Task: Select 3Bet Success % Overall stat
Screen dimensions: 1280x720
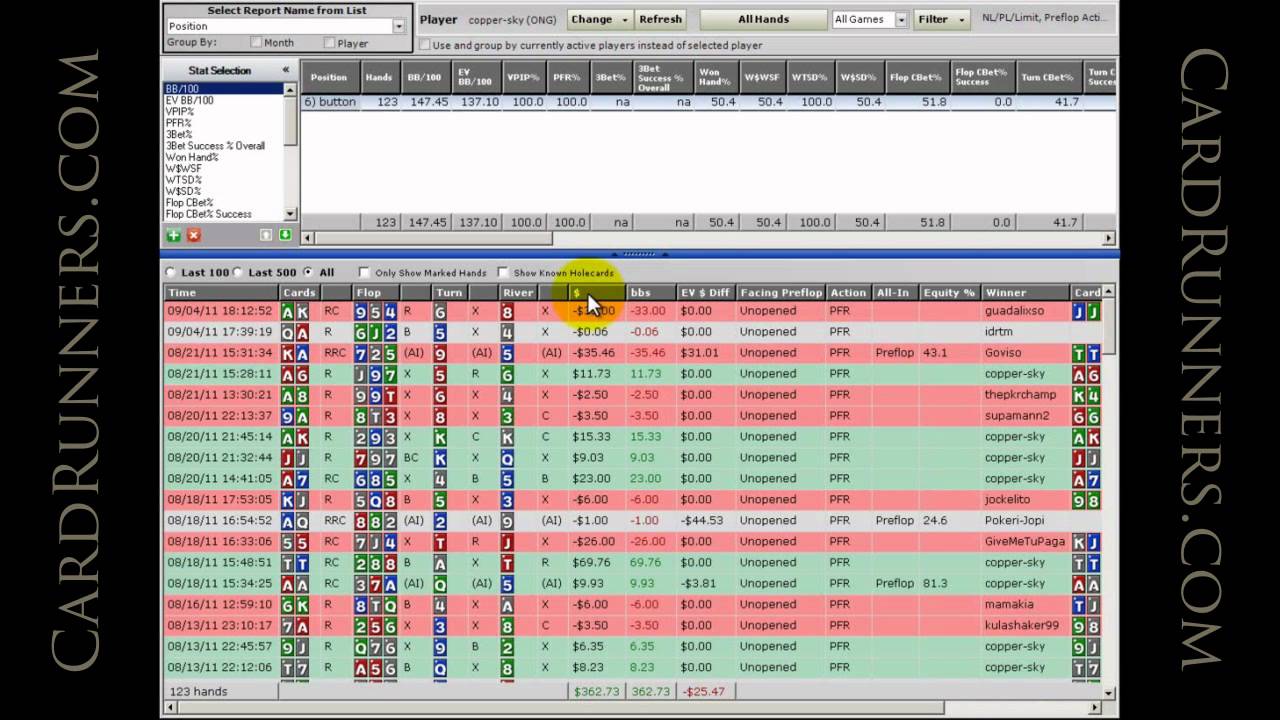Action: coord(223,146)
